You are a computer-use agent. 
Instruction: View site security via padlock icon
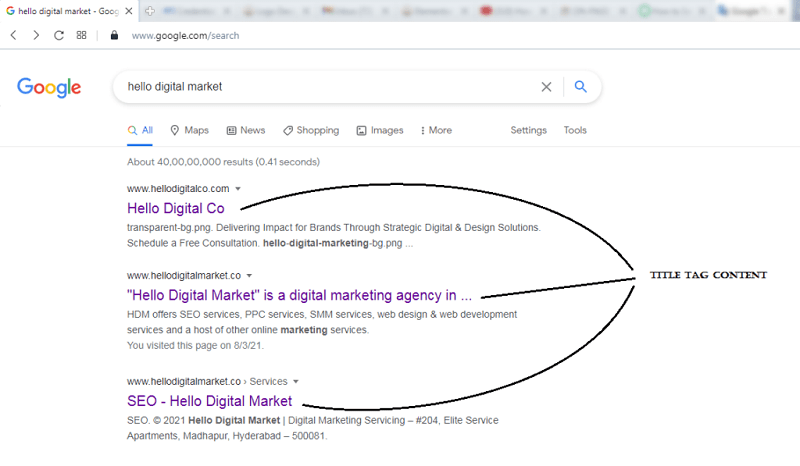pos(114,35)
